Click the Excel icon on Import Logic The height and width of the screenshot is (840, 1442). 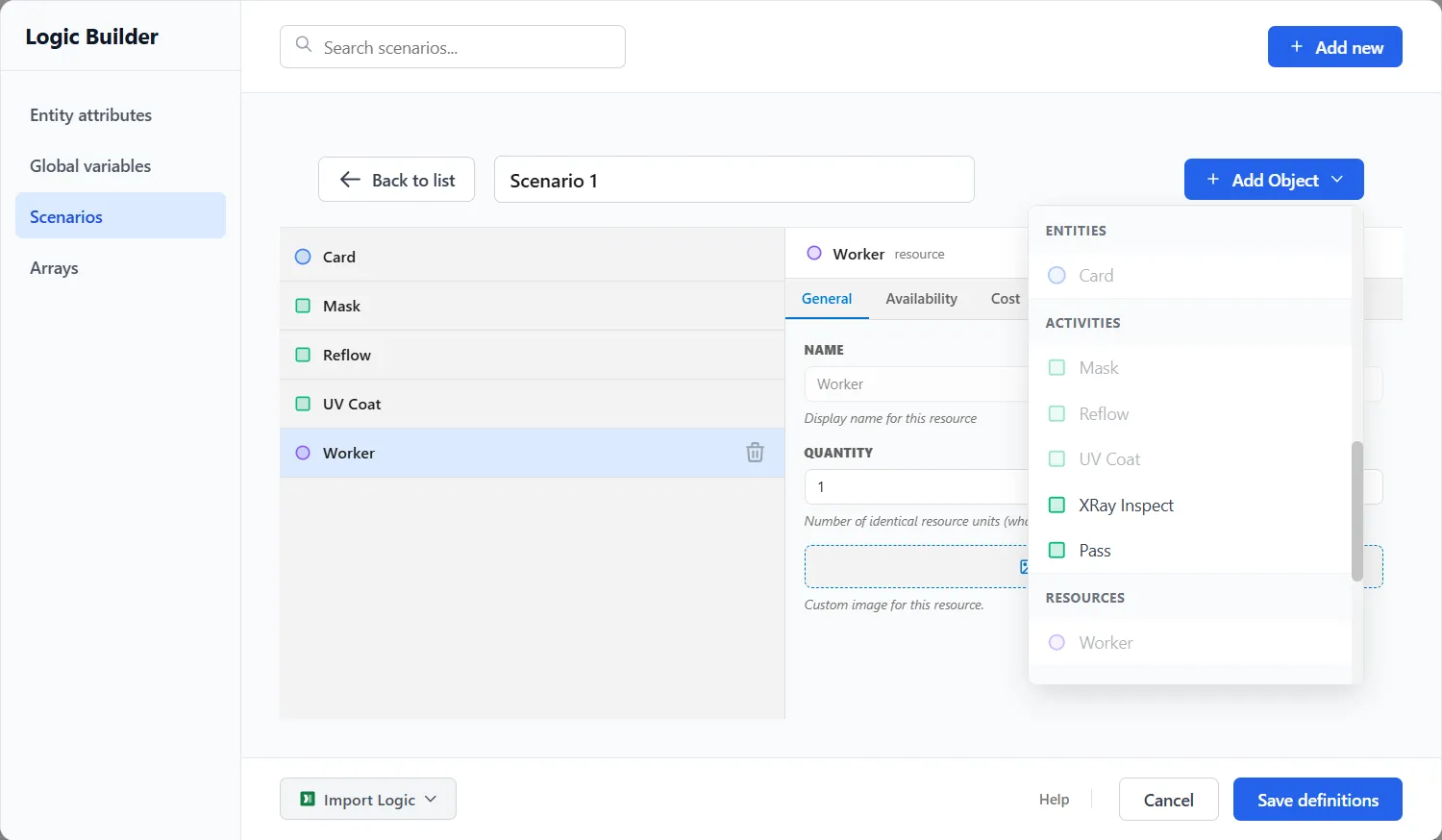308,799
